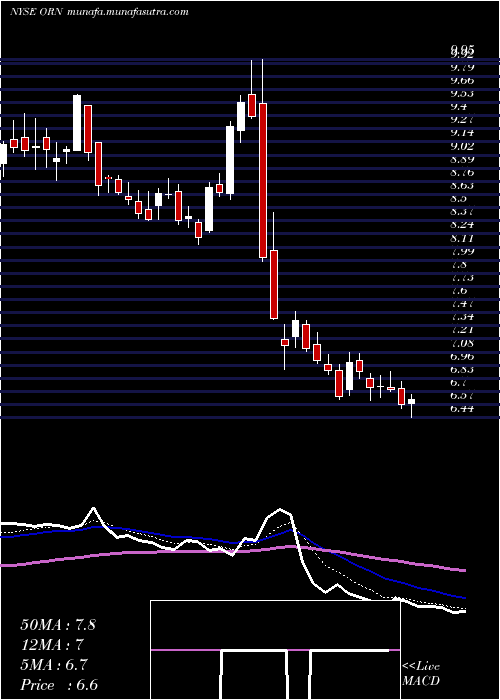Click the 50MA : 7.8 readout

(x=58, y=625)
